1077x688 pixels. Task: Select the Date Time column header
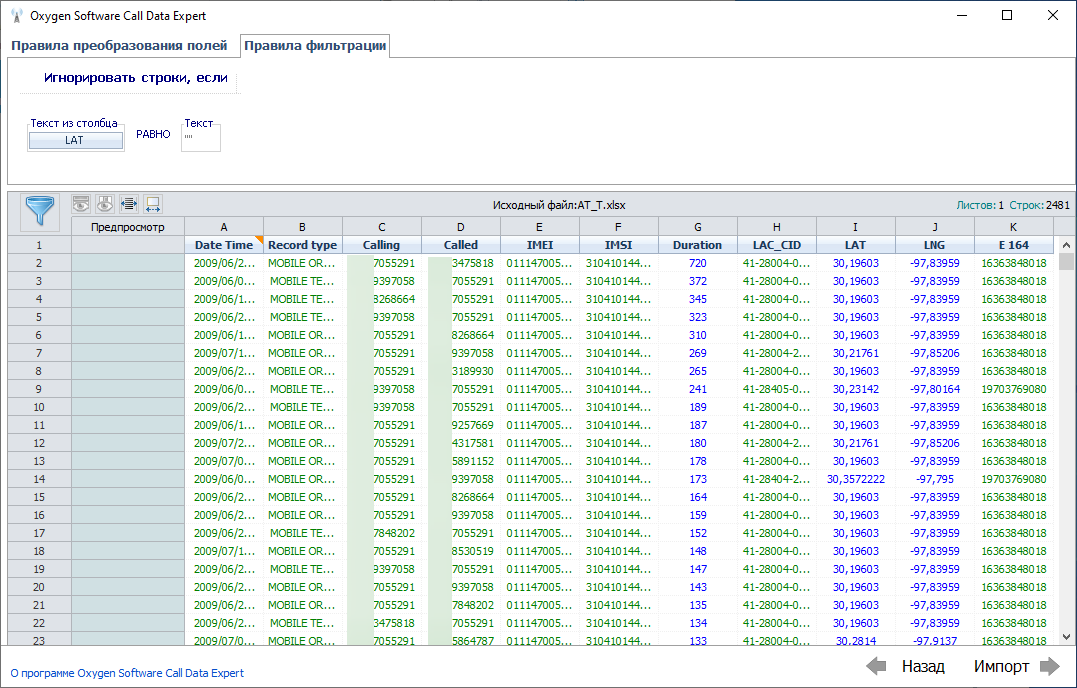(x=224, y=245)
